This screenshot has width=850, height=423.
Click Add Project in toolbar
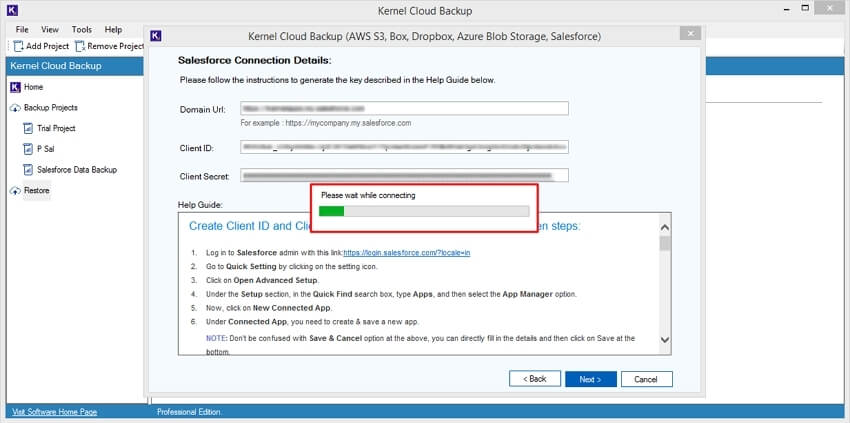tap(41, 46)
